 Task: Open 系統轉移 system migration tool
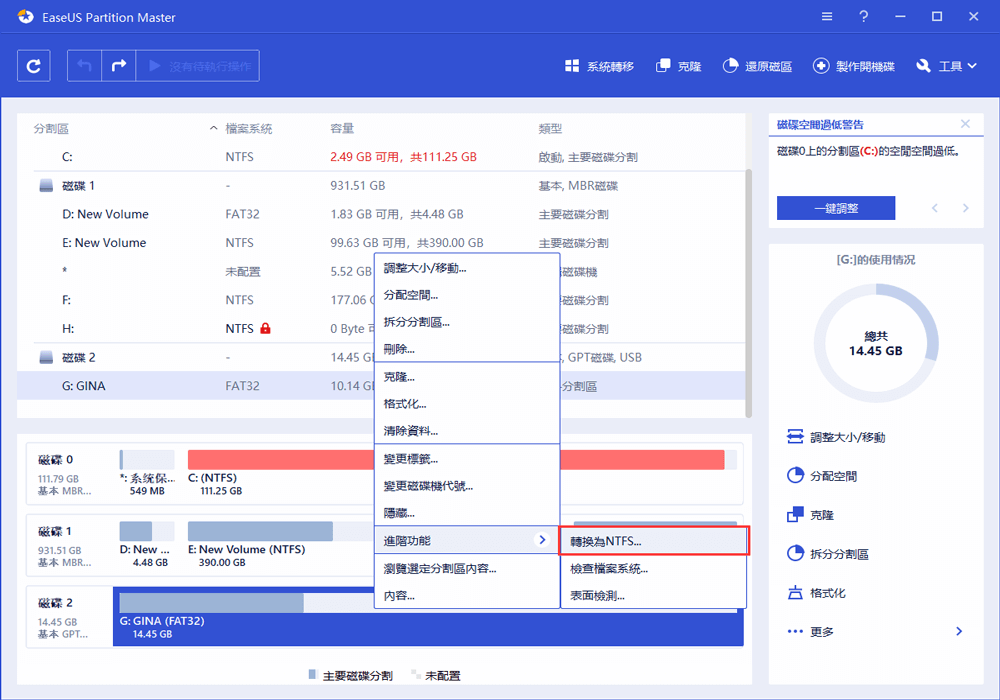[x=599, y=66]
